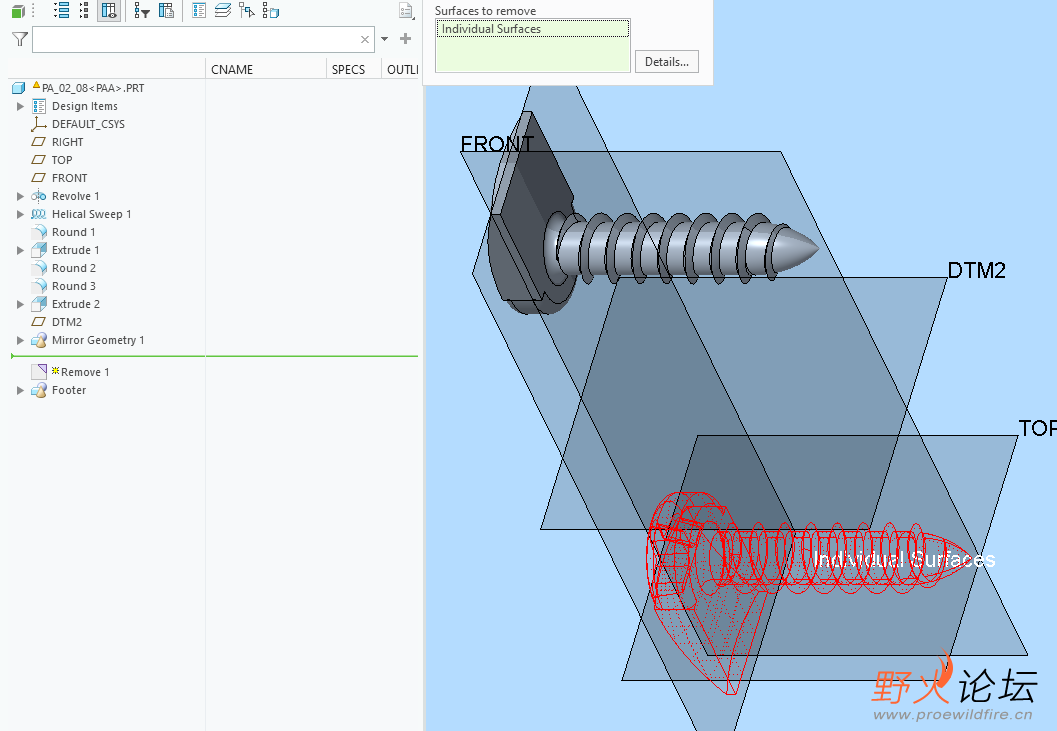Open the search filter dropdown arrow
Image resolution: width=1057 pixels, height=731 pixels.
click(384, 39)
